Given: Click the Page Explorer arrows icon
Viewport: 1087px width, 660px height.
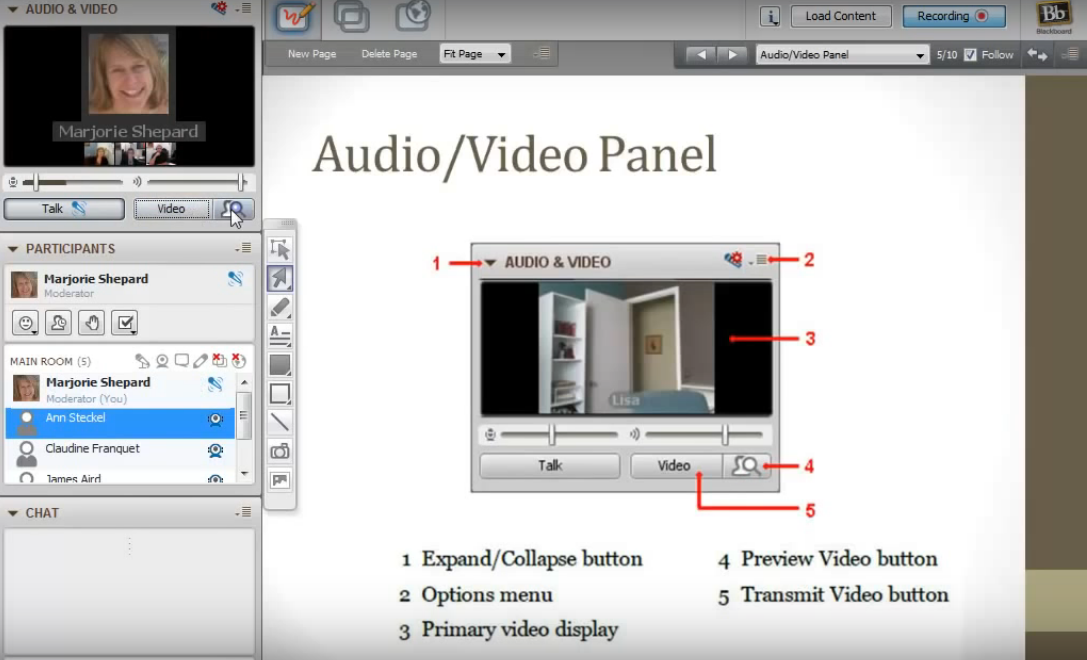Looking at the screenshot, I should tap(1037, 54).
